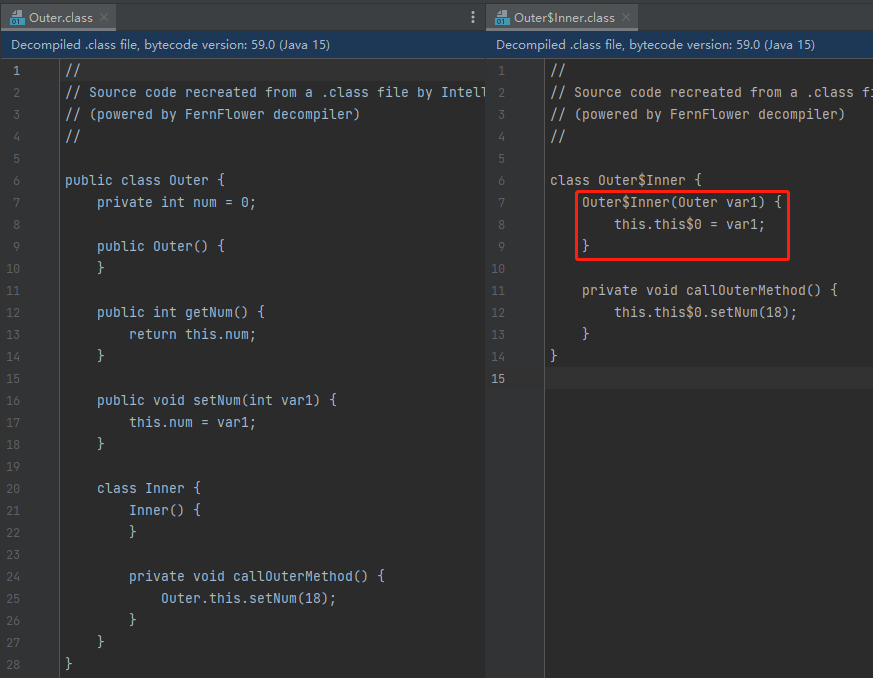Click the 'Source code recreated' comment in Outer$Inner.class editor
Viewport: 873px width, 678px height.
click(x=712, y=92)
